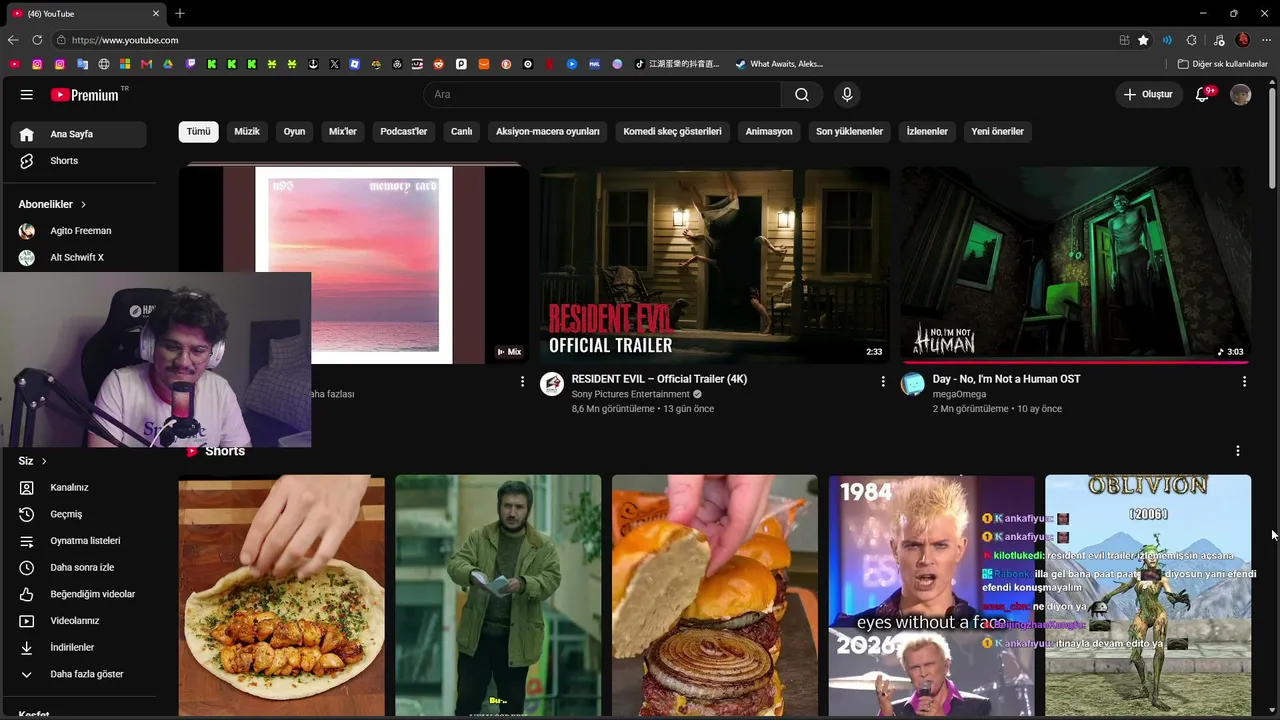The image size is (1280, 720).
Task: Select the Tümü filter chip
Action: tap(199, 131)
